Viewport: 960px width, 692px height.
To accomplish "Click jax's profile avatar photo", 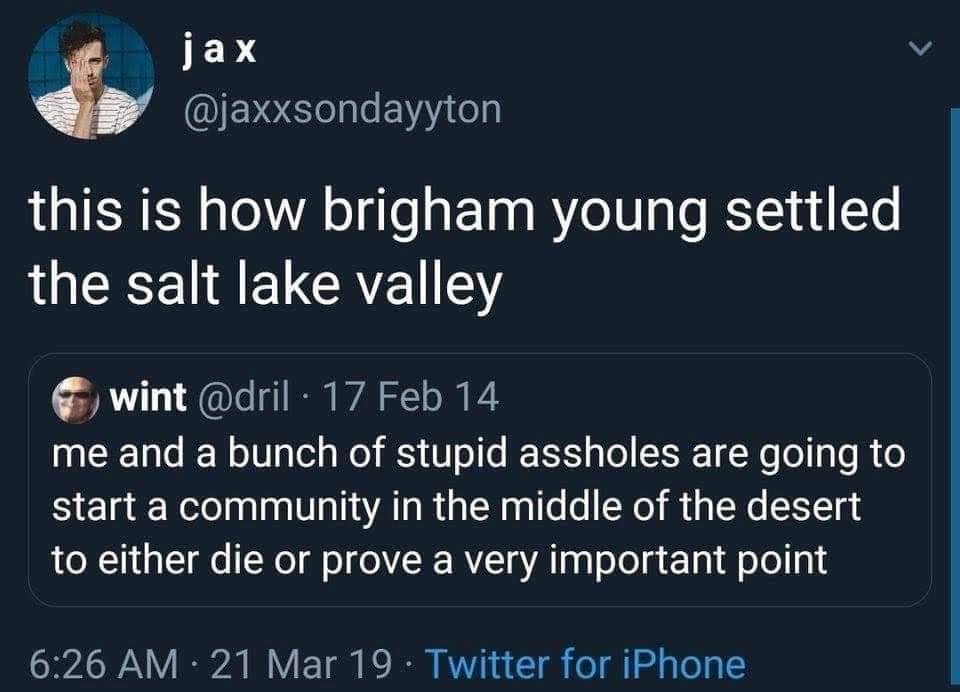I will tap(91, 76).
